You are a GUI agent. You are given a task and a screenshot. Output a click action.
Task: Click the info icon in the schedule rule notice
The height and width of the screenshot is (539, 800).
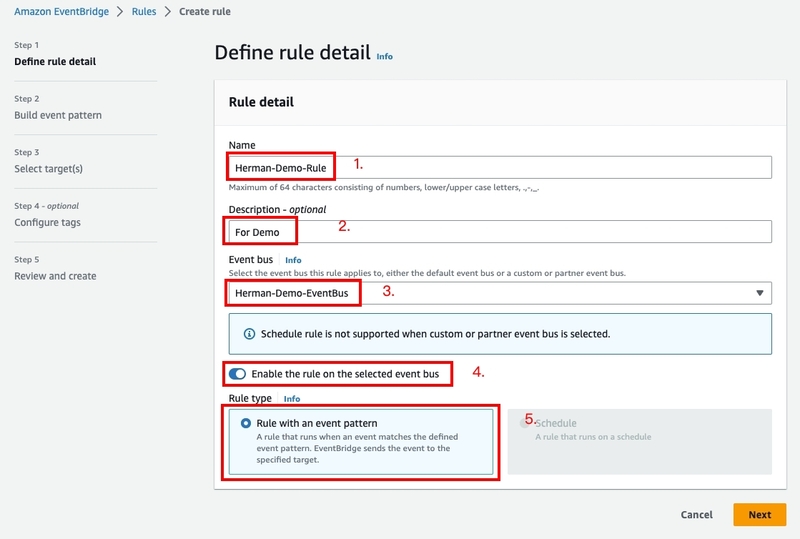click(249, 334)
